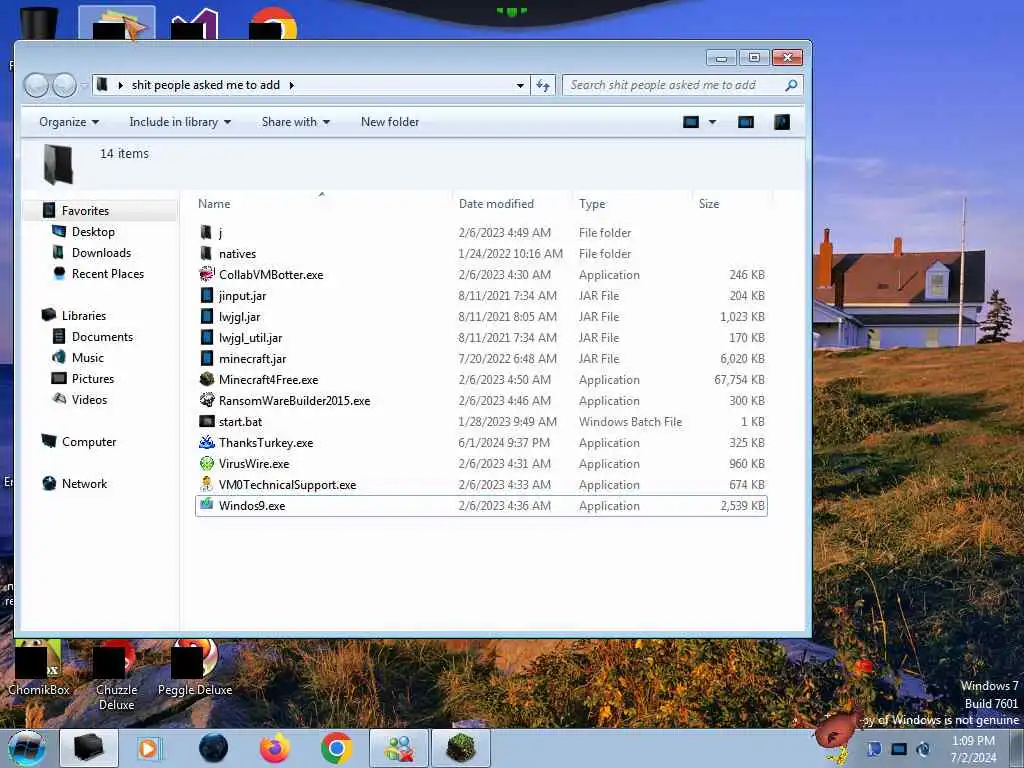Expand the root breadcrumb arrow
The height and width of the screenshot is (768, 1024).
point(120,85)
